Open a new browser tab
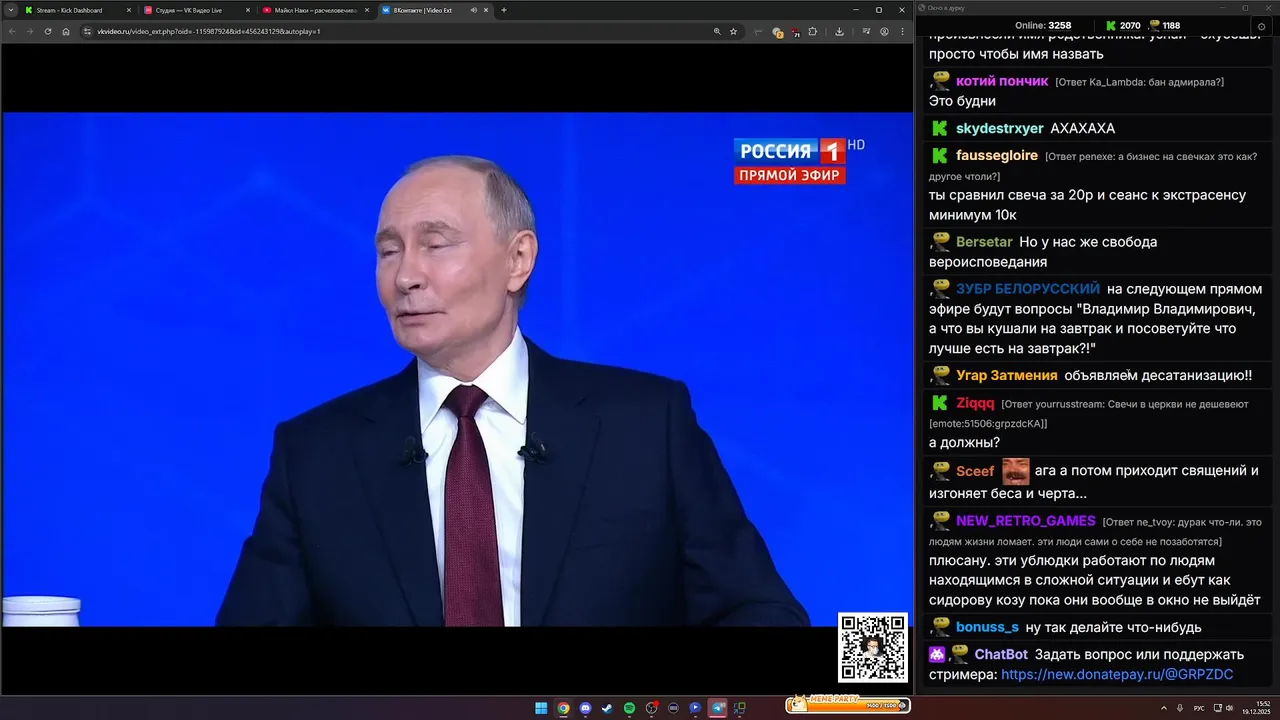This screenshot has width=1280, height=720. coord(504,10)
